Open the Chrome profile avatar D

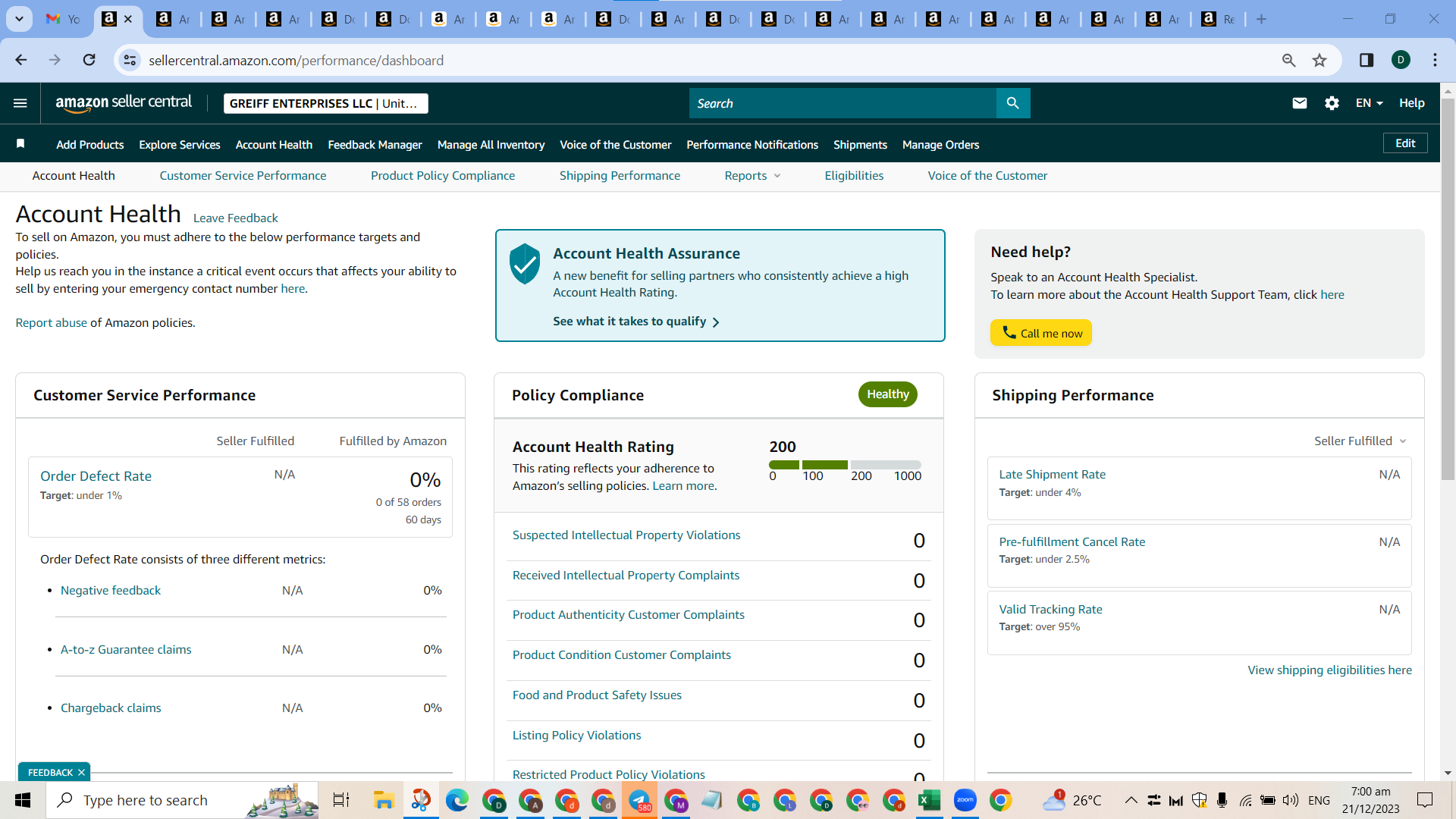click(x=1401, y=60)
